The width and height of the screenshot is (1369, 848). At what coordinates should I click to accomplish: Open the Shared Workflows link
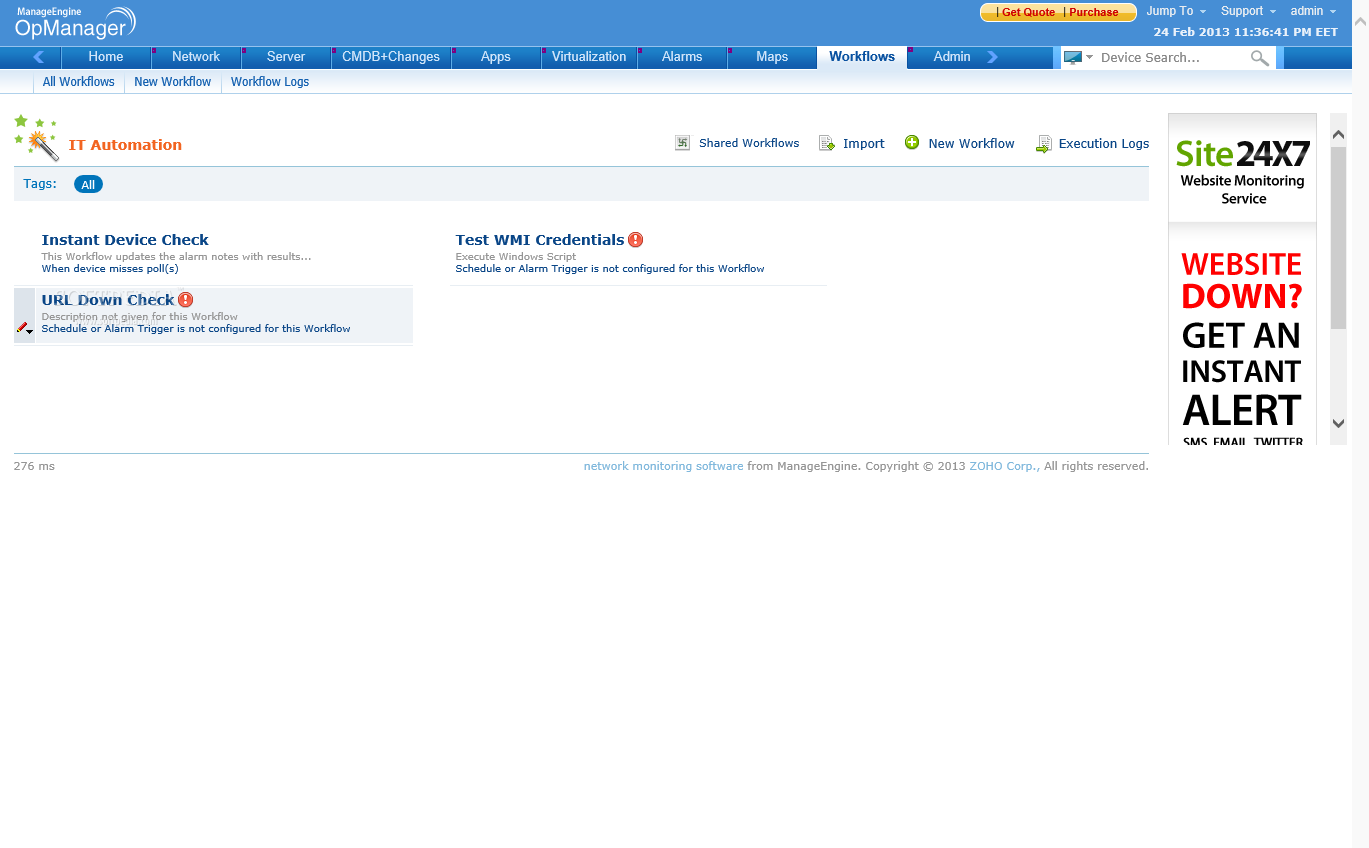click(x=749, y=143)
